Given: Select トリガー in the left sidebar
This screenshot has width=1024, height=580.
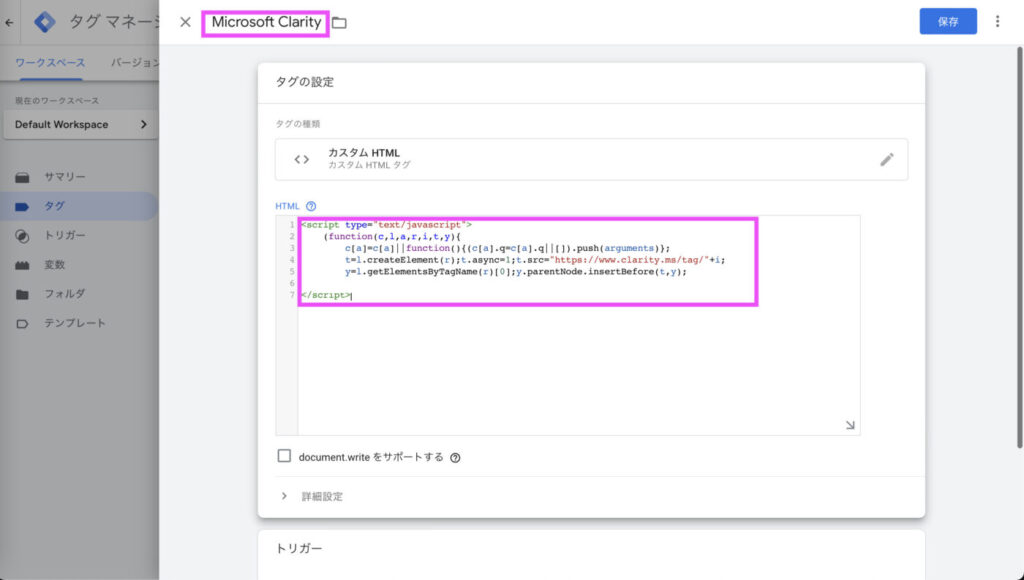Looking at the screenshot, I should [64, 236].
